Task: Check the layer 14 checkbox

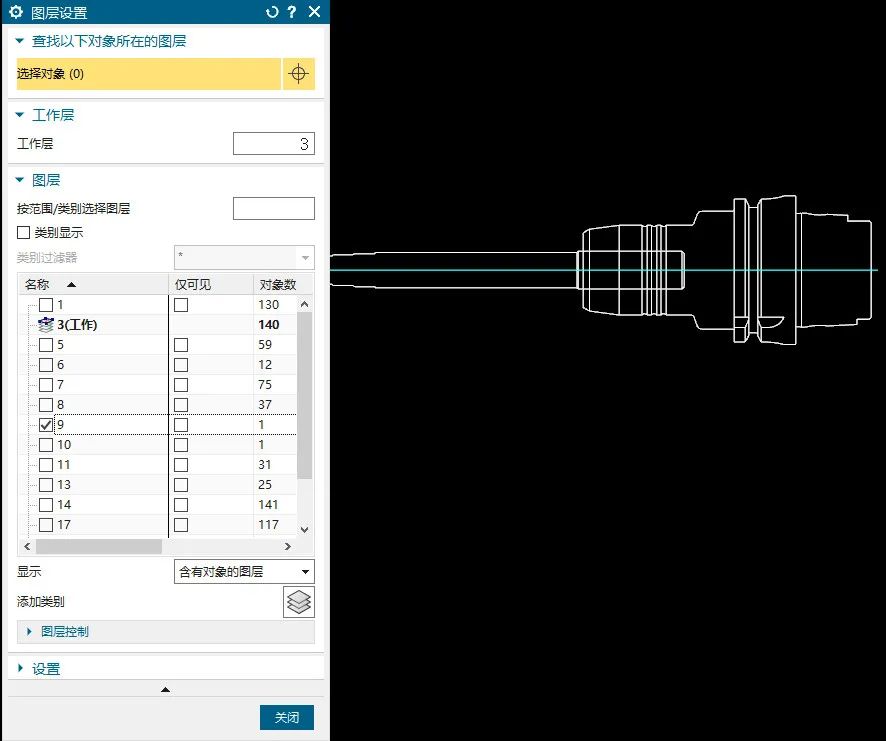Action: click(46, 505)
